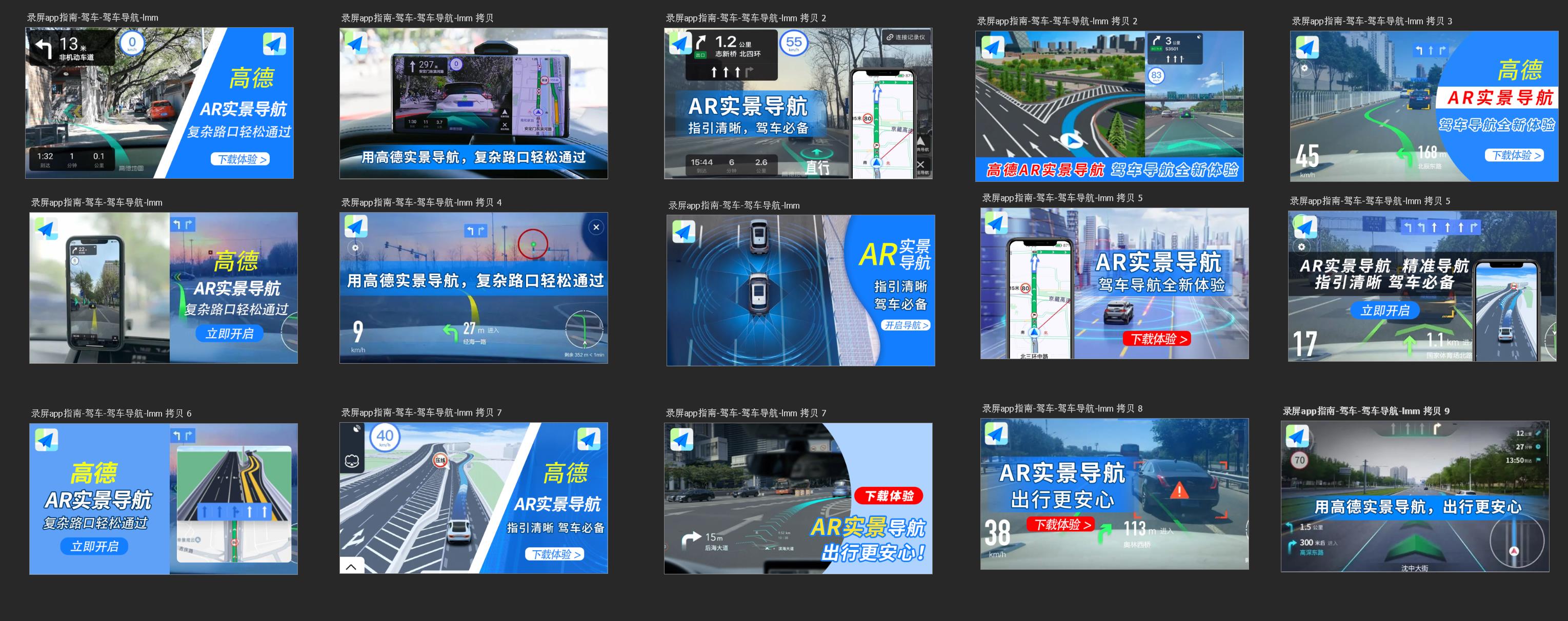This screenshot has height=621, width=1568.
Task: Click the large speed number 17
Action: pos(1305,344)
